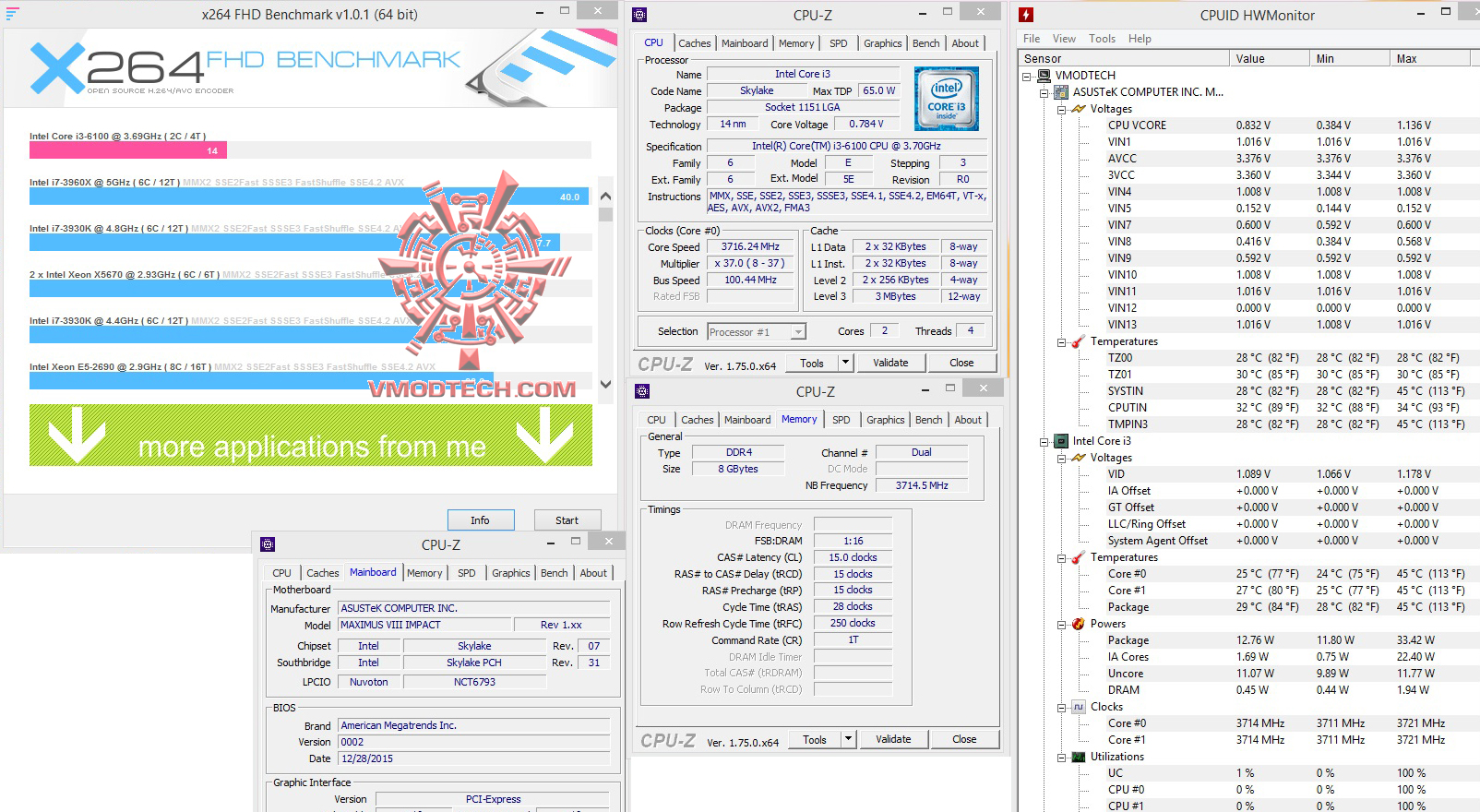This screenshot has width=1480, height=812.
Task: Click the scroll down arrow in benchmark results
Action: tap(605, 385)
